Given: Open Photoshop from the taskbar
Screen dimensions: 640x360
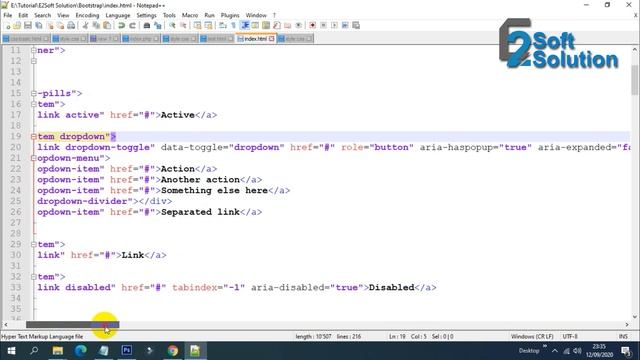Looking at the screenshot, I should pyautogui.click(x=127, y=351).
